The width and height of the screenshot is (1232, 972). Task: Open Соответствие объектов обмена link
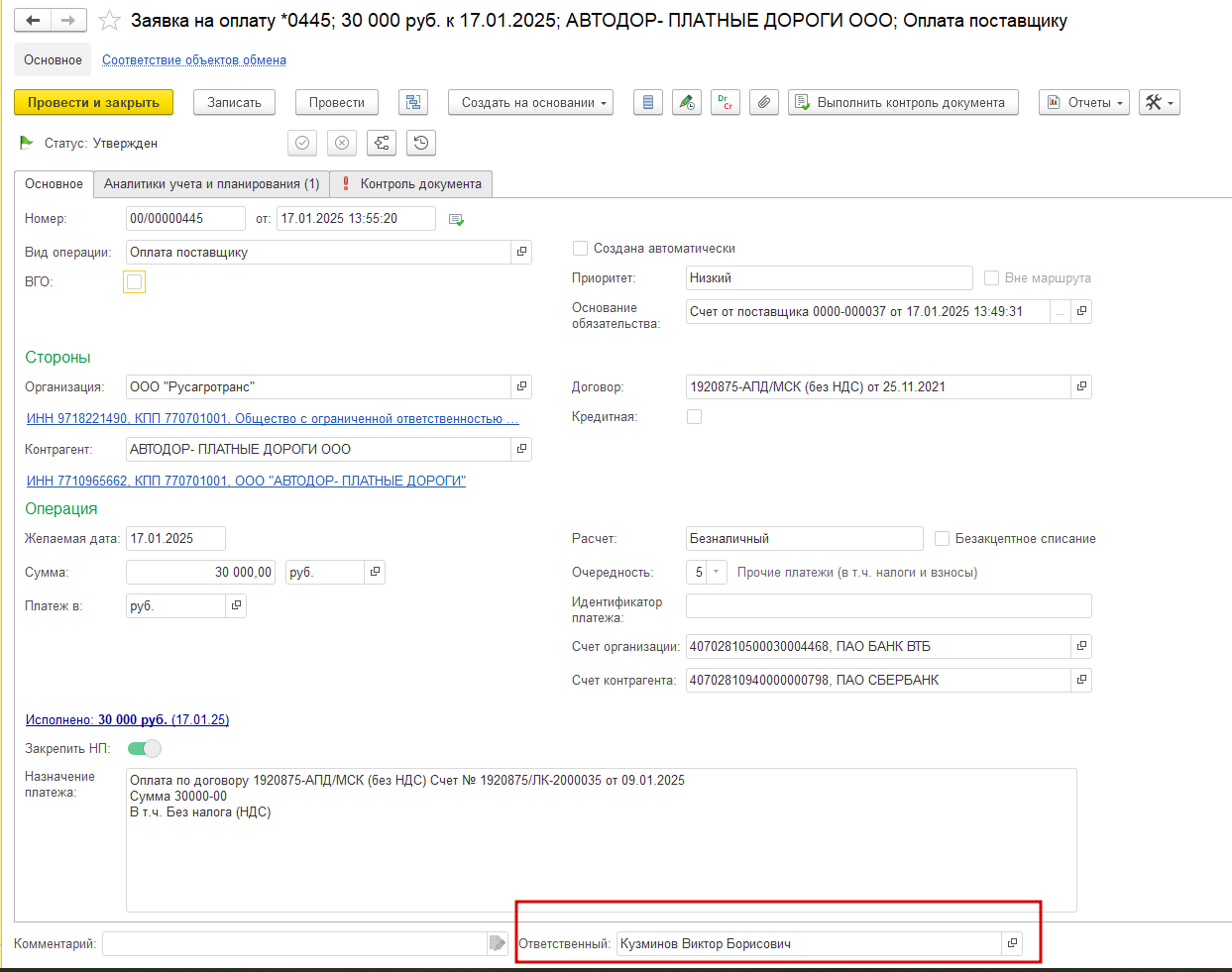click(194, 60)
